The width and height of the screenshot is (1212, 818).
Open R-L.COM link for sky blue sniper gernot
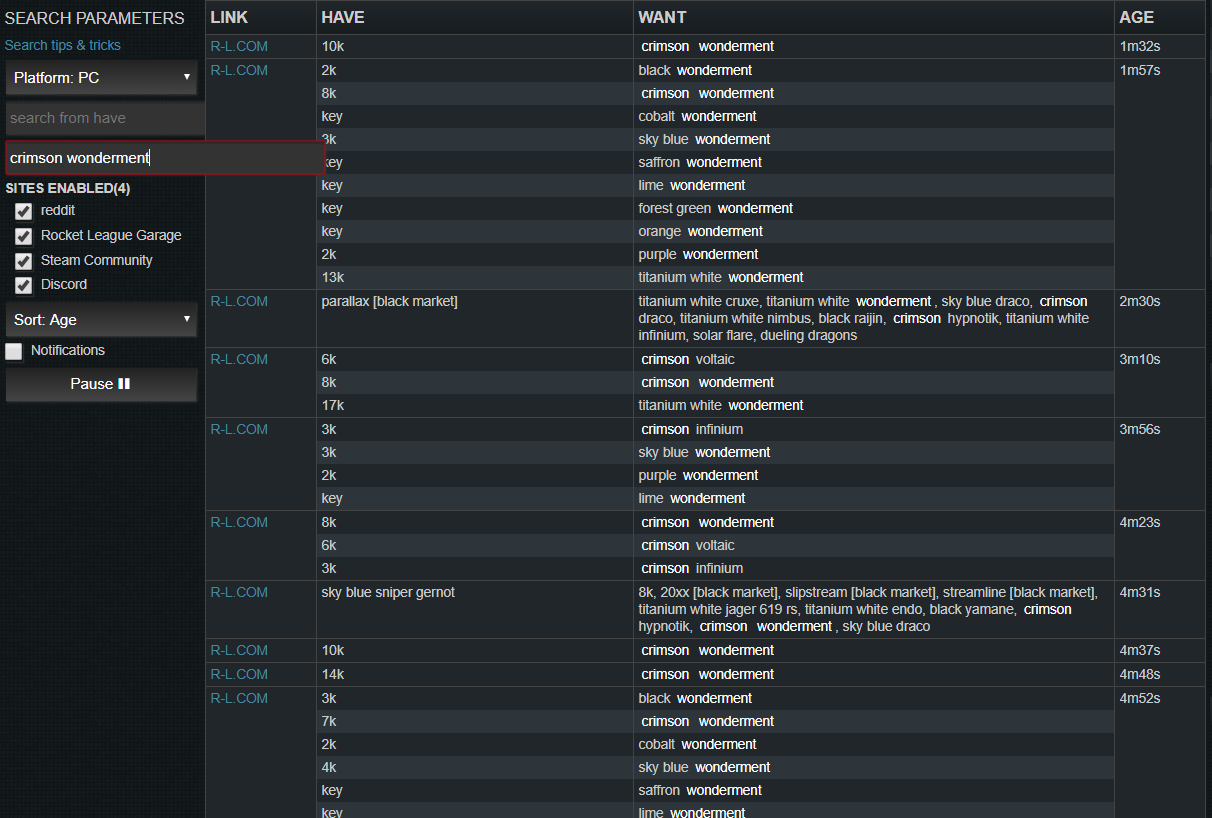click(x=239, y=592)
